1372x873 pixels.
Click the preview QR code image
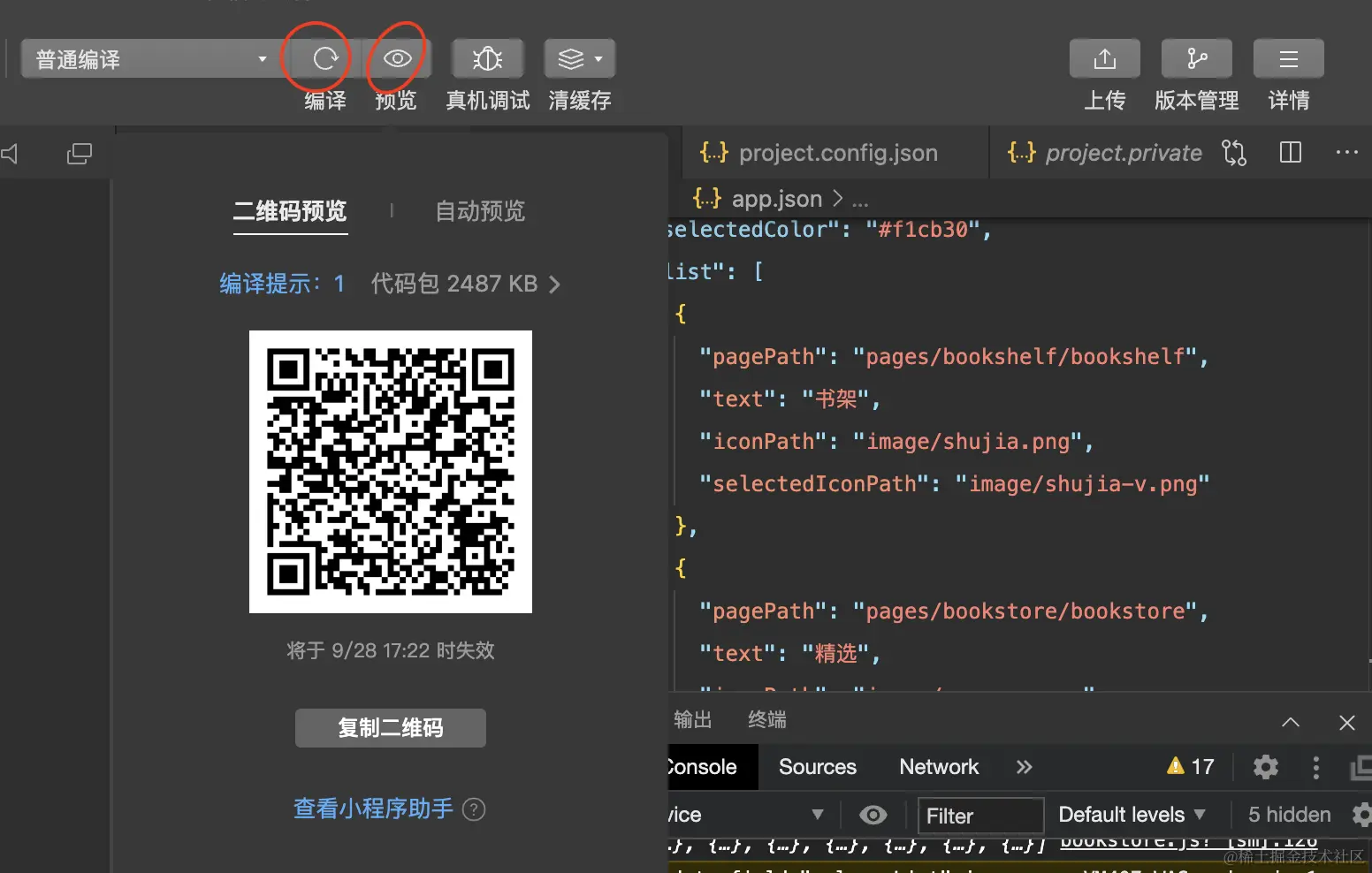click(x=391, y=472)
